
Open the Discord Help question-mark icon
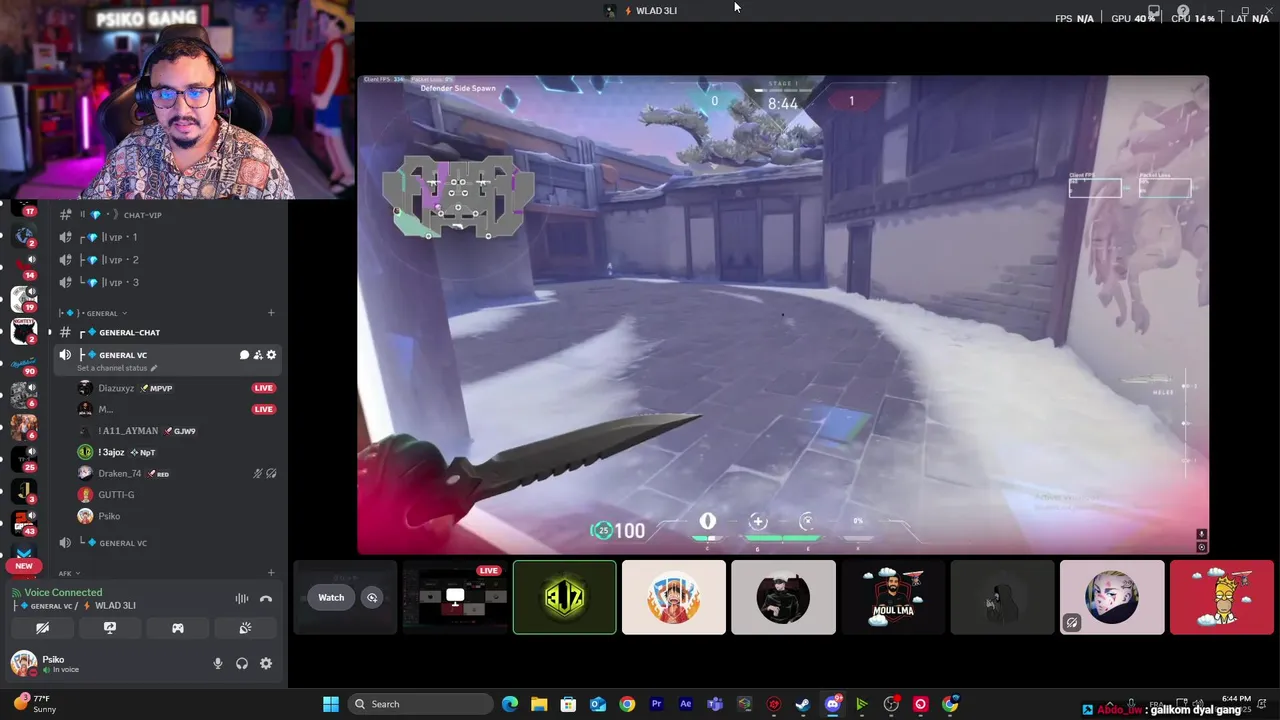coord(1183,12)
